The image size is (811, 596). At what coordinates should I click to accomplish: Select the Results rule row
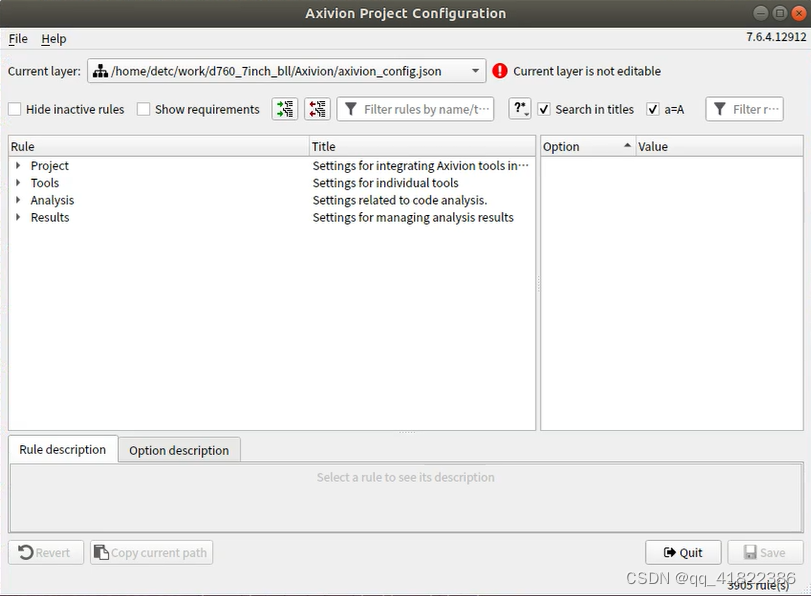pyautogui.click(x=272, y=217)
